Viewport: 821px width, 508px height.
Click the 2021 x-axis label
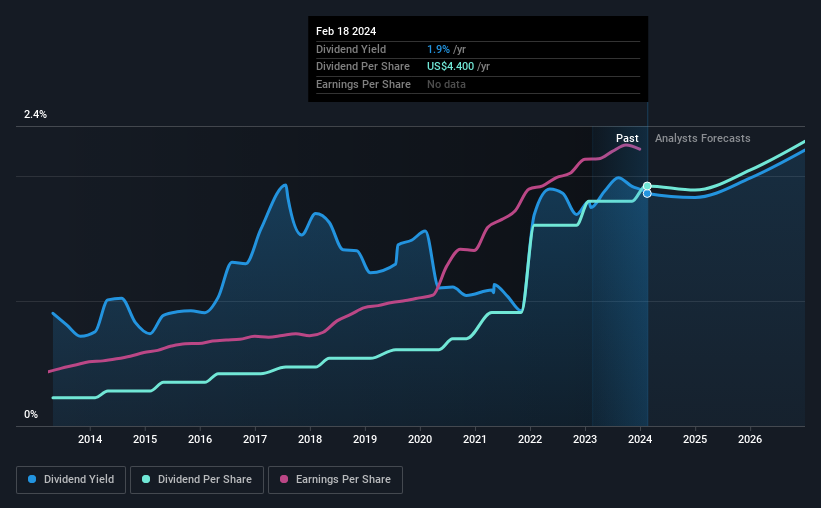click(x=475, y=439)
